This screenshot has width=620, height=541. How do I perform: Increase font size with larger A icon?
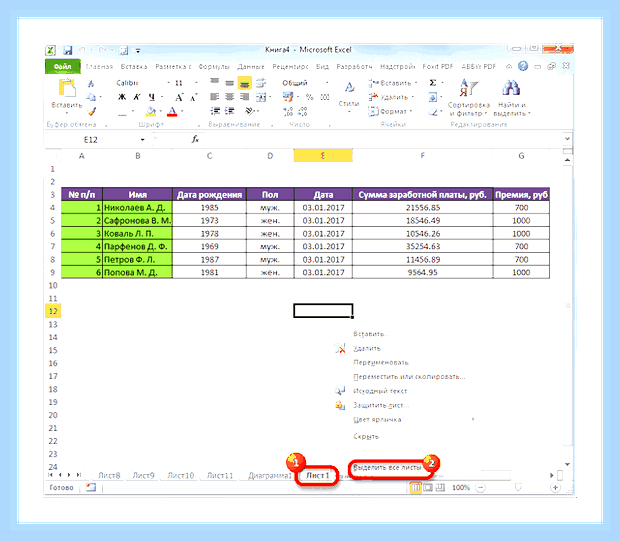(x=179, y=97)
